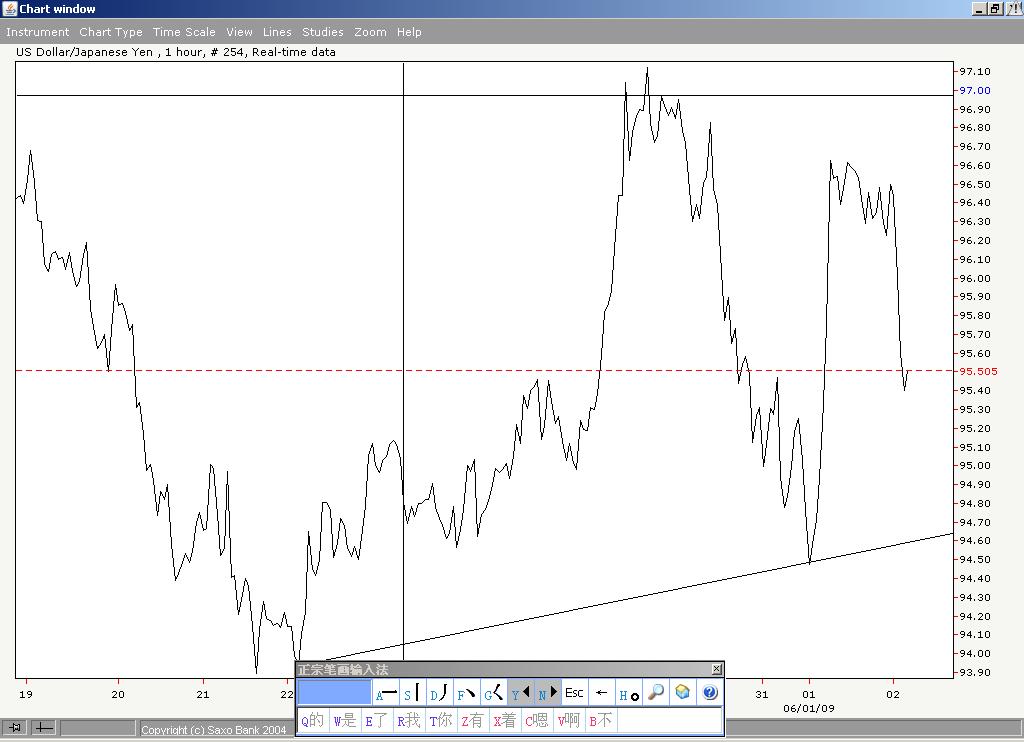Open the Studies menu
The height and width of the screenshot is (742, 1024).
click(x=323, y=32)
